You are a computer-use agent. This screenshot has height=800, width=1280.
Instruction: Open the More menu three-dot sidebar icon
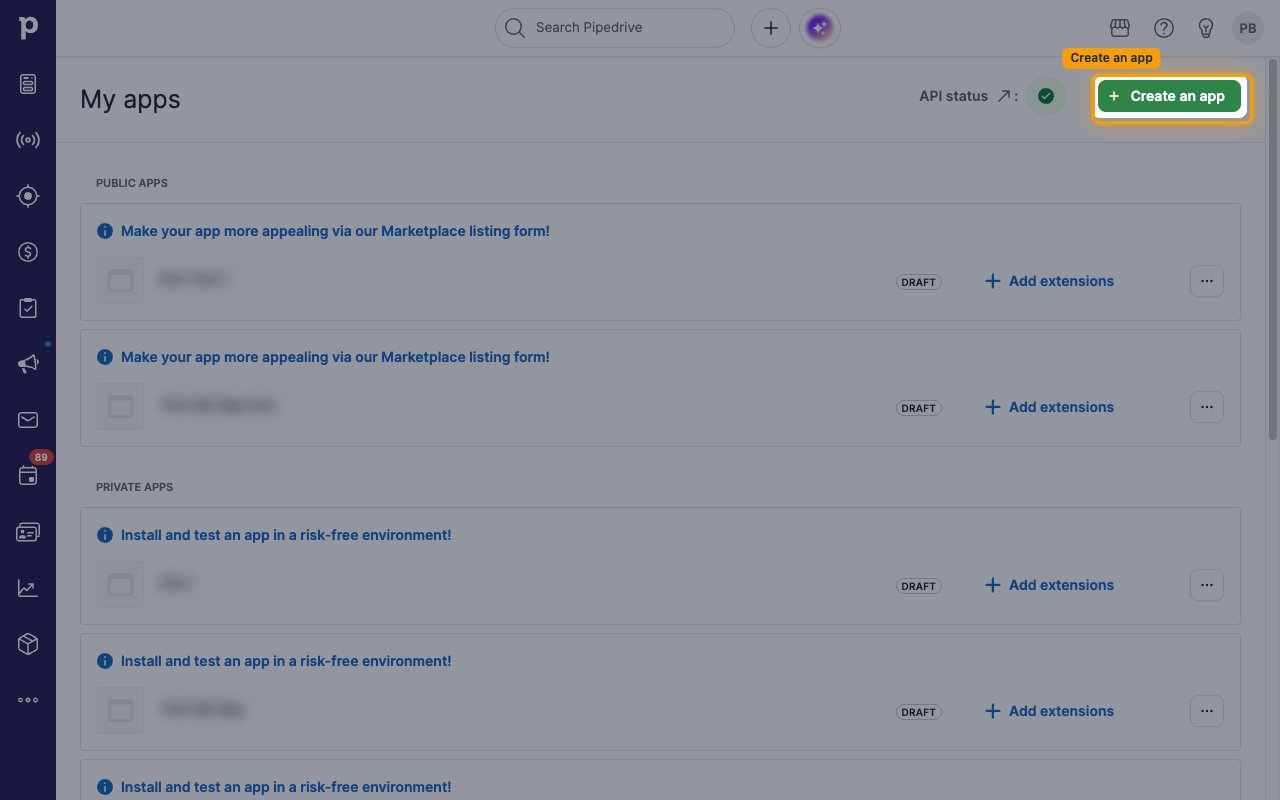pyautogui.click(x=28, y=700)
